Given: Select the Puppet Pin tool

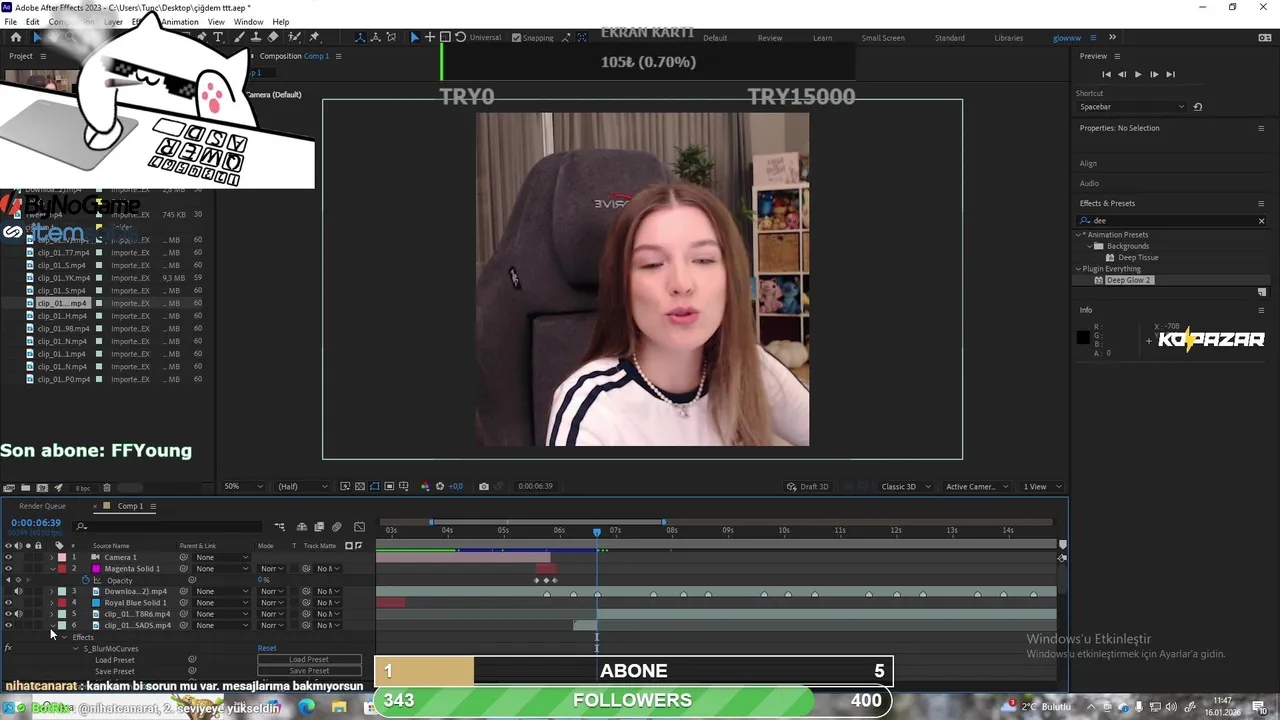Looking at the screenshot, I should [314, 37].
